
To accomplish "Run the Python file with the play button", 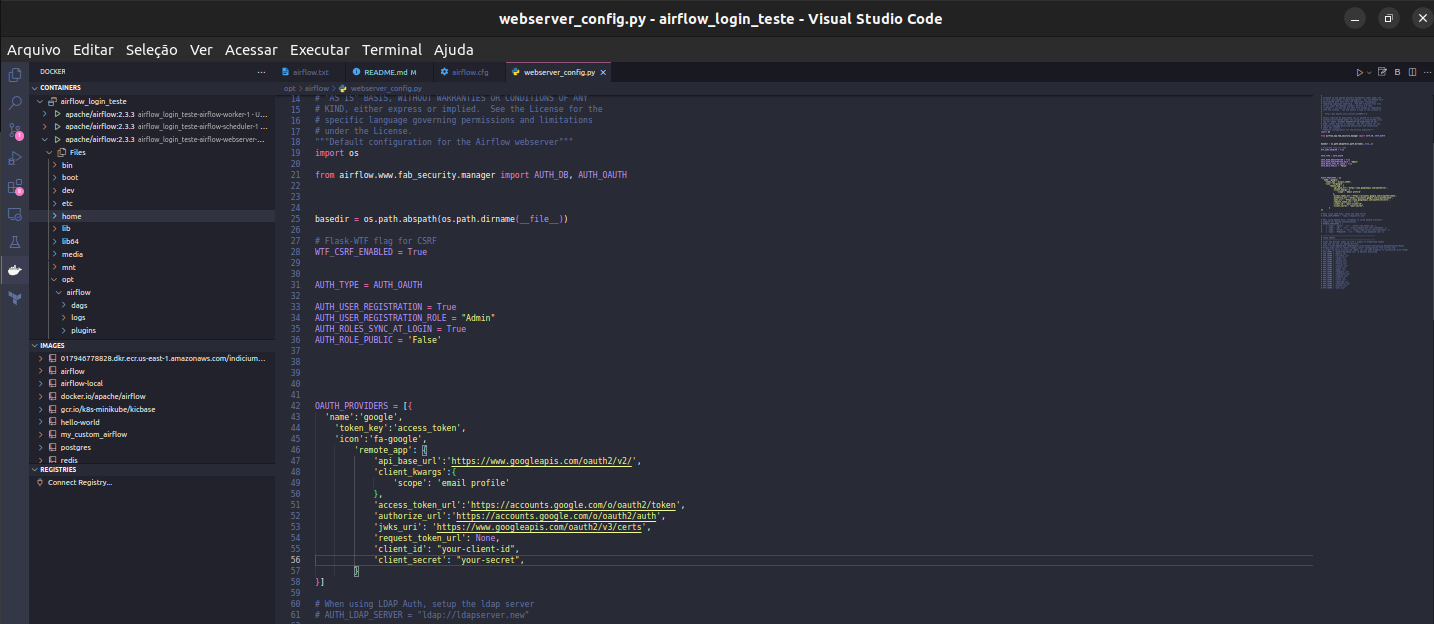I will (1360, 71).
